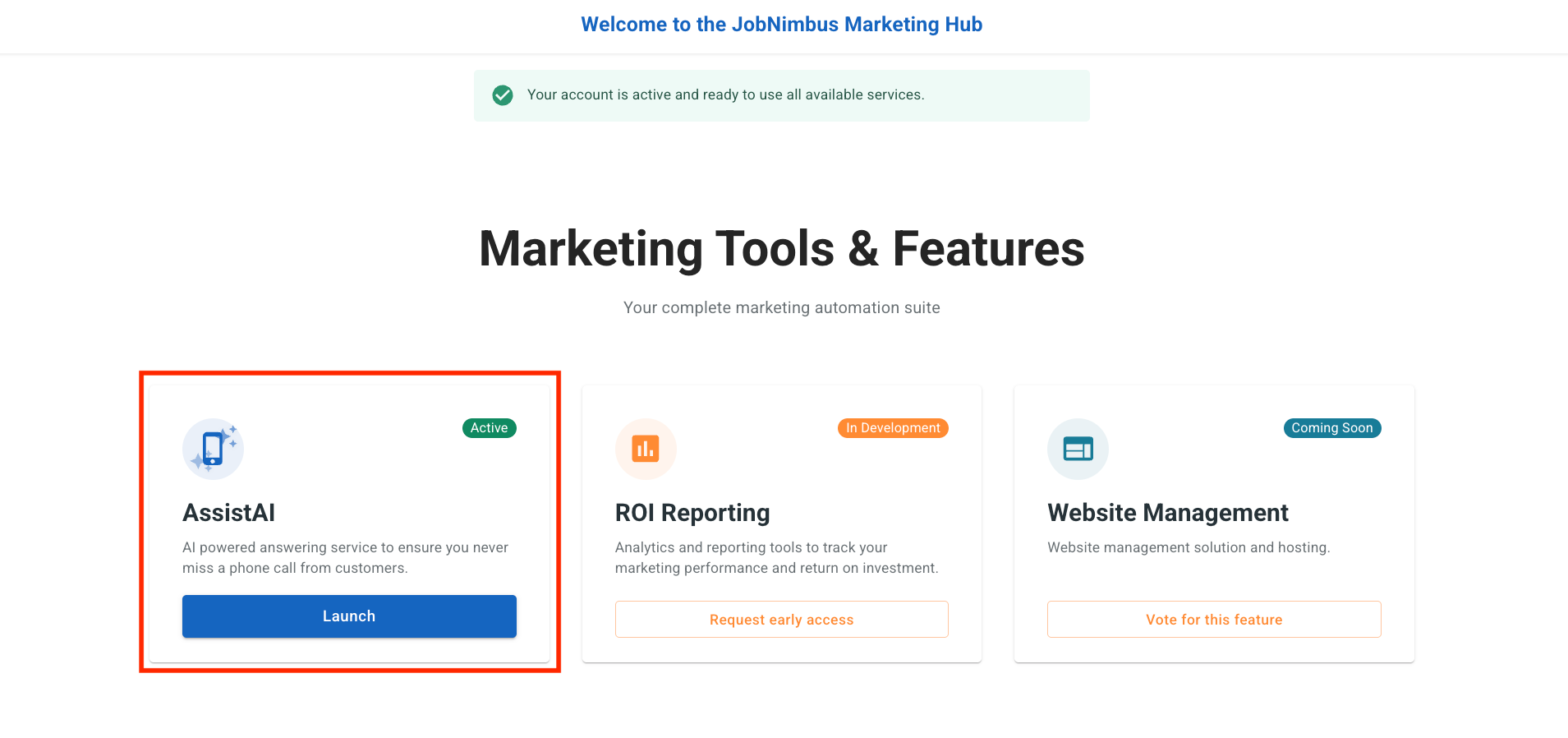
Task: Click the ROI Reporting bar chart icon
Action: (x=645, y=449)
